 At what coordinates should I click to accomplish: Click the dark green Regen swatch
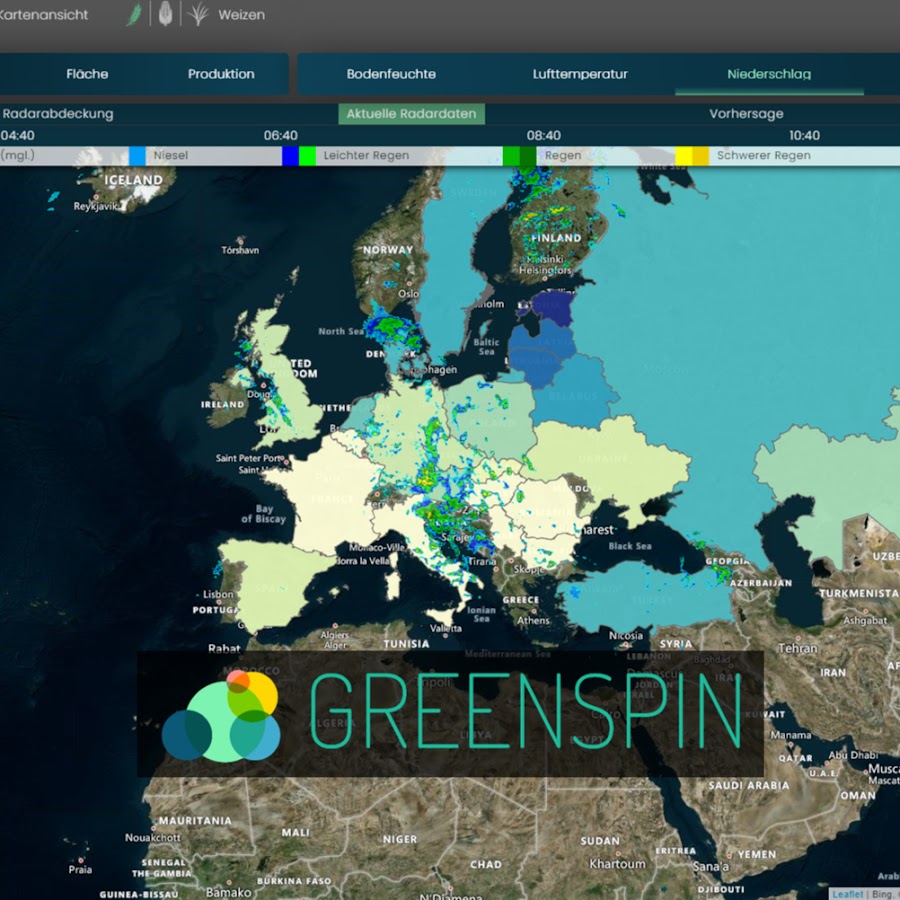pyautogui.click(x=528, y=156)
